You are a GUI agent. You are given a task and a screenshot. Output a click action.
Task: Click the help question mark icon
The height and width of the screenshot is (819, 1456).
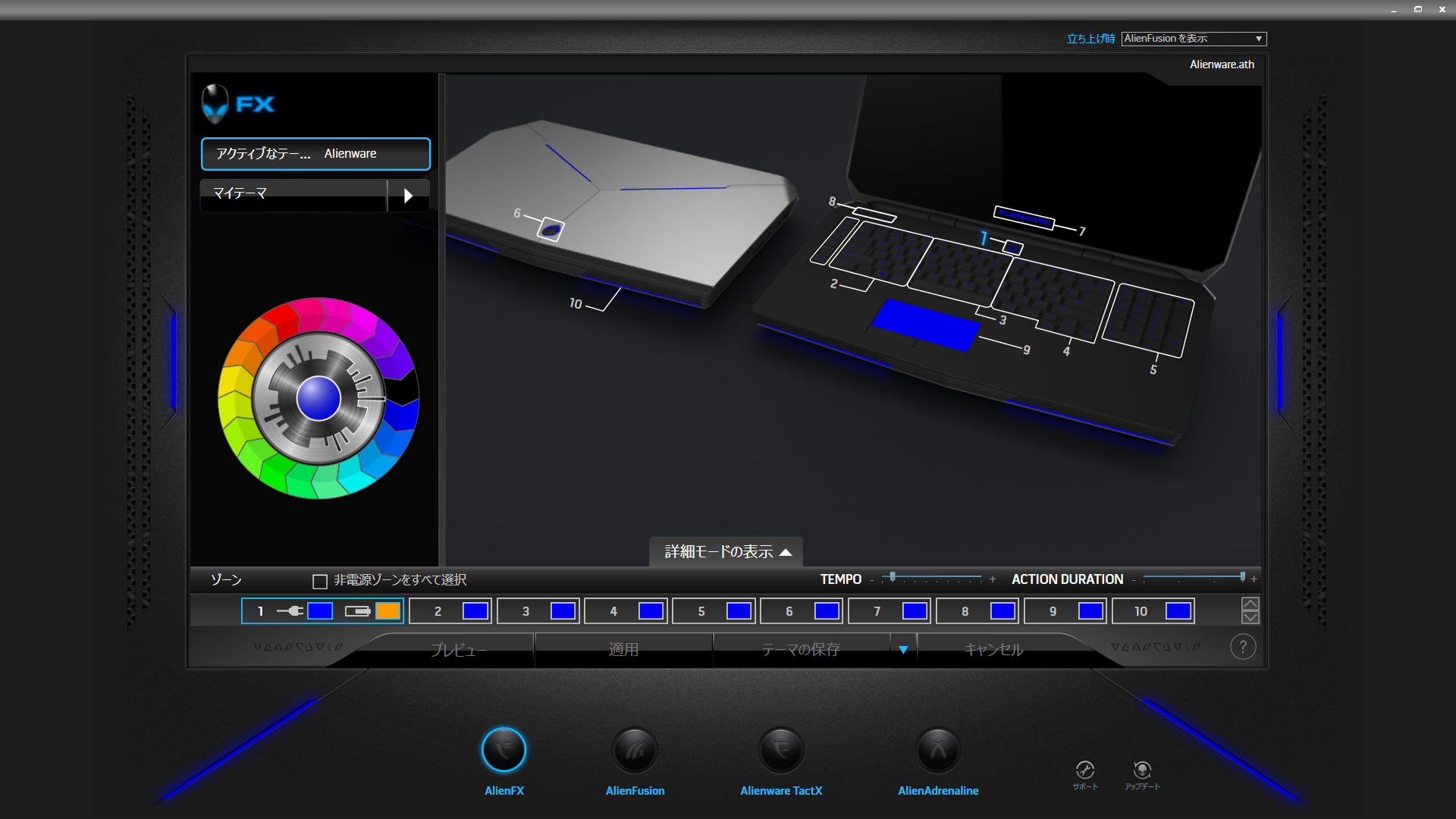[x=1243, y=647]
